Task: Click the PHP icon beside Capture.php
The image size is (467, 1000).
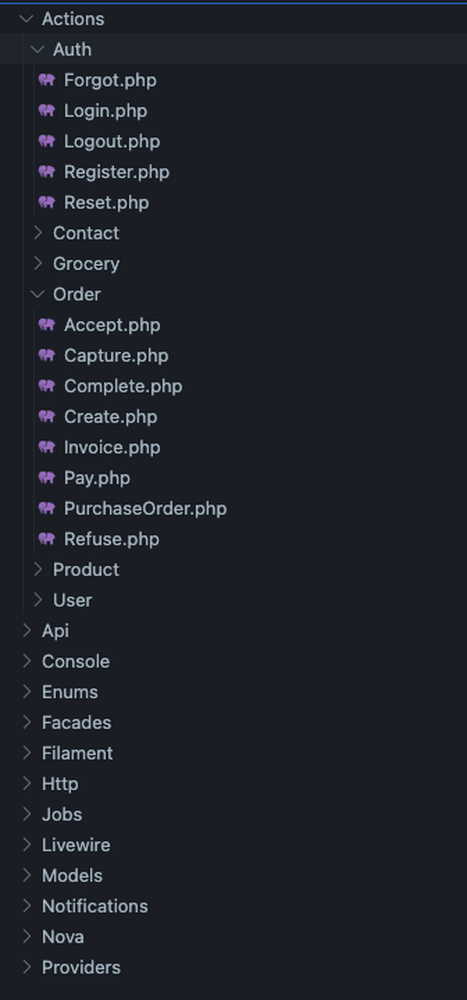Action: (47, 356)
